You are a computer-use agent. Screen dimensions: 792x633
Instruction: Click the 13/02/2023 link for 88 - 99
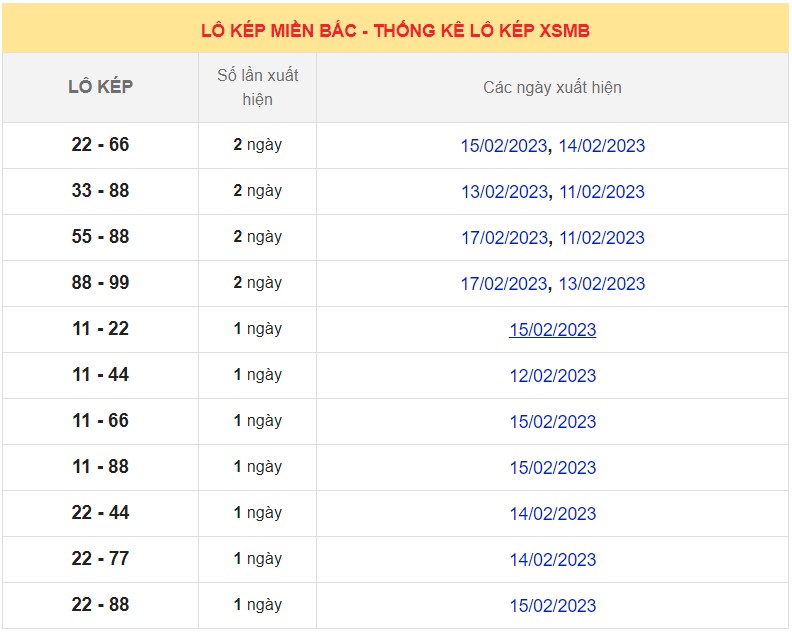(x=601, y=284)
